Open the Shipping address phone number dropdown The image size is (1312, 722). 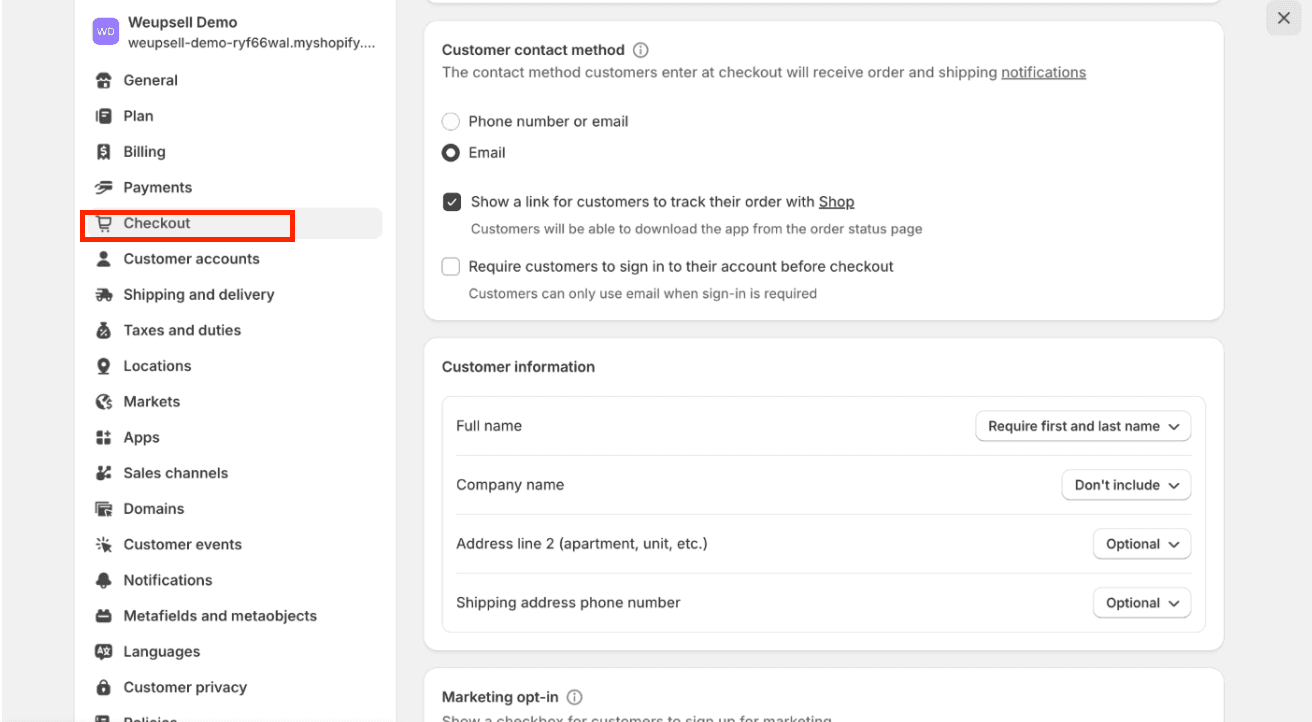(x=1142, y=603)
